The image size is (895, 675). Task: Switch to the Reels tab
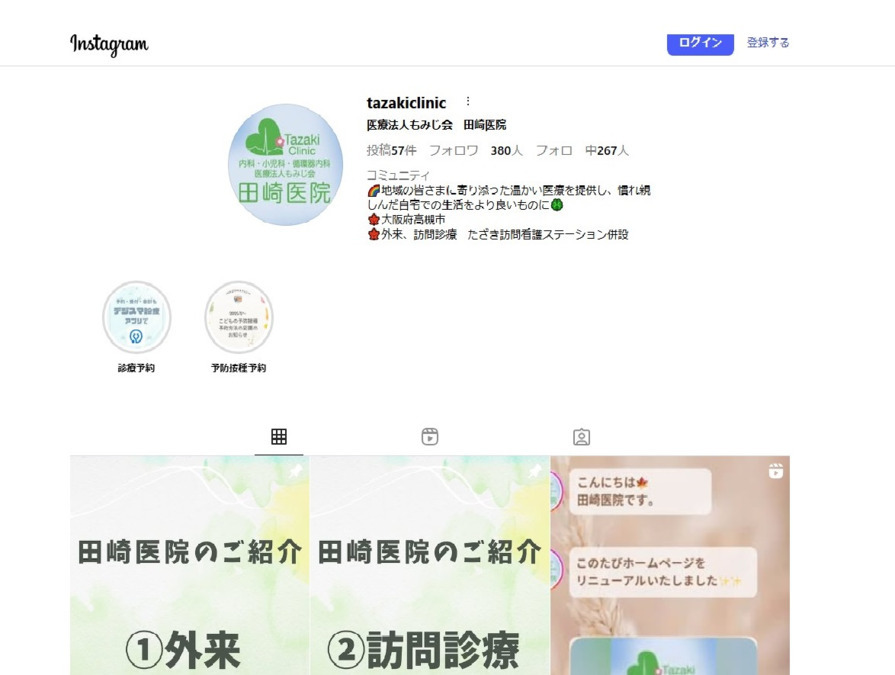coord(430,437)
